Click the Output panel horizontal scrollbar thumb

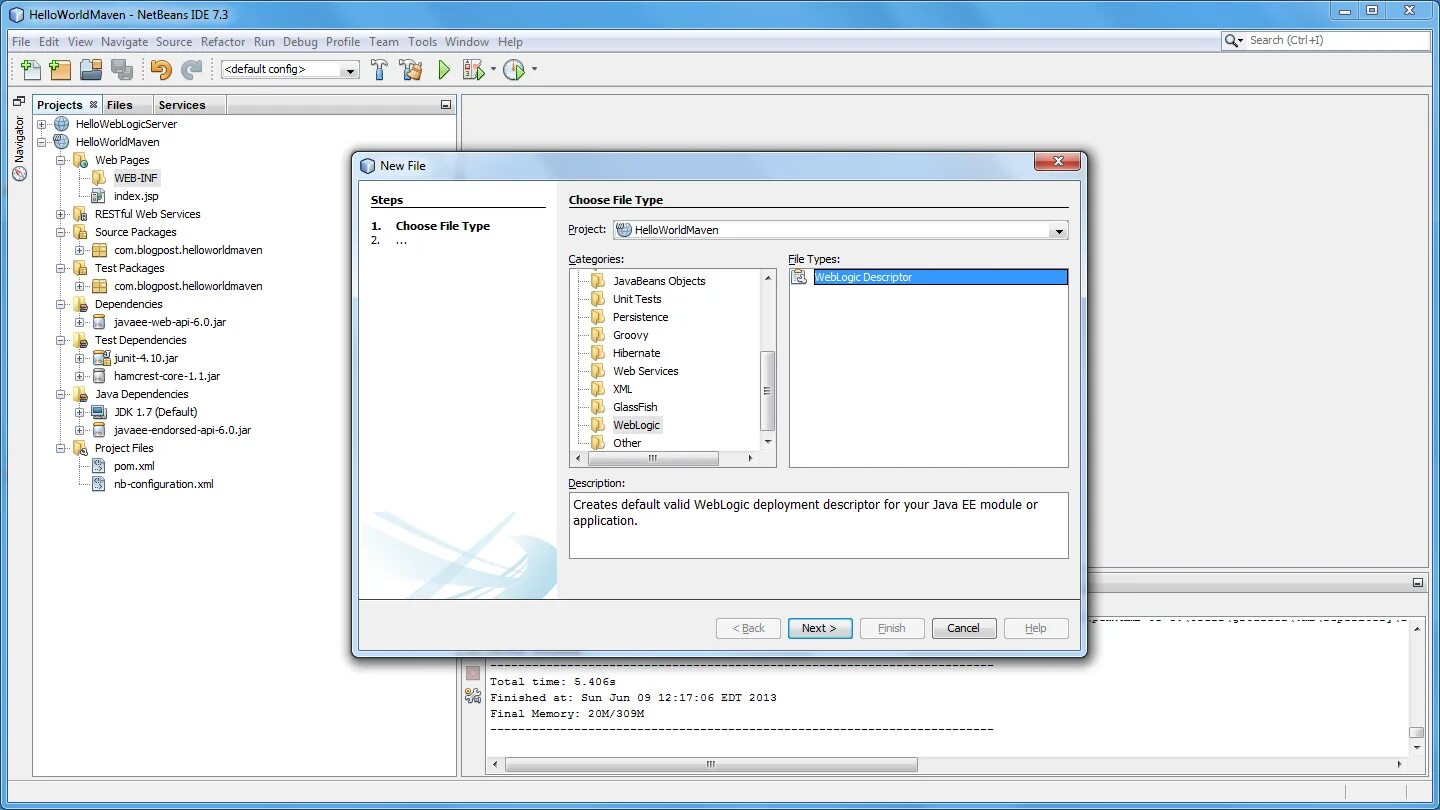coord(711,765)
